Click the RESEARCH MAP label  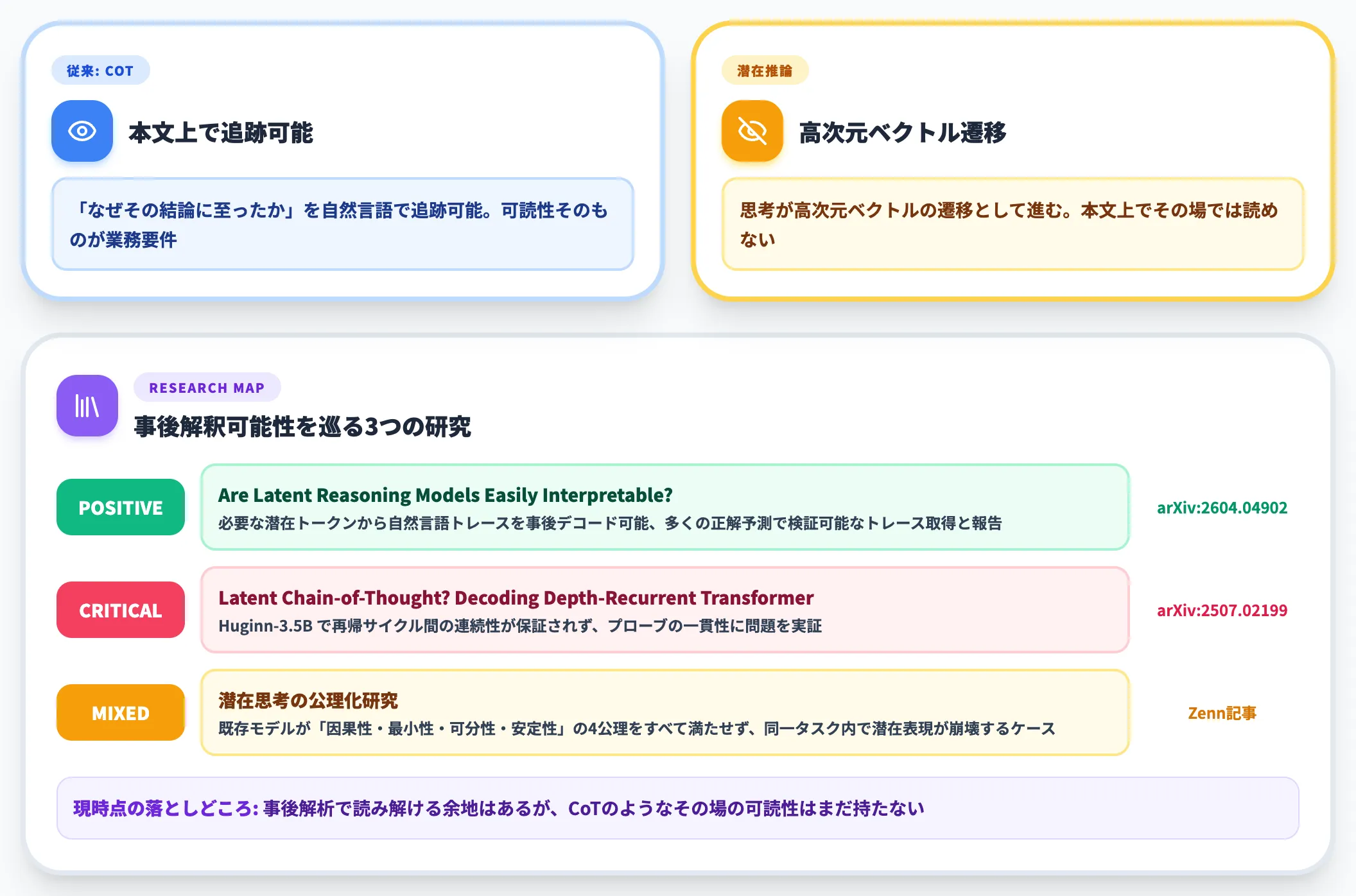(207, 388)
